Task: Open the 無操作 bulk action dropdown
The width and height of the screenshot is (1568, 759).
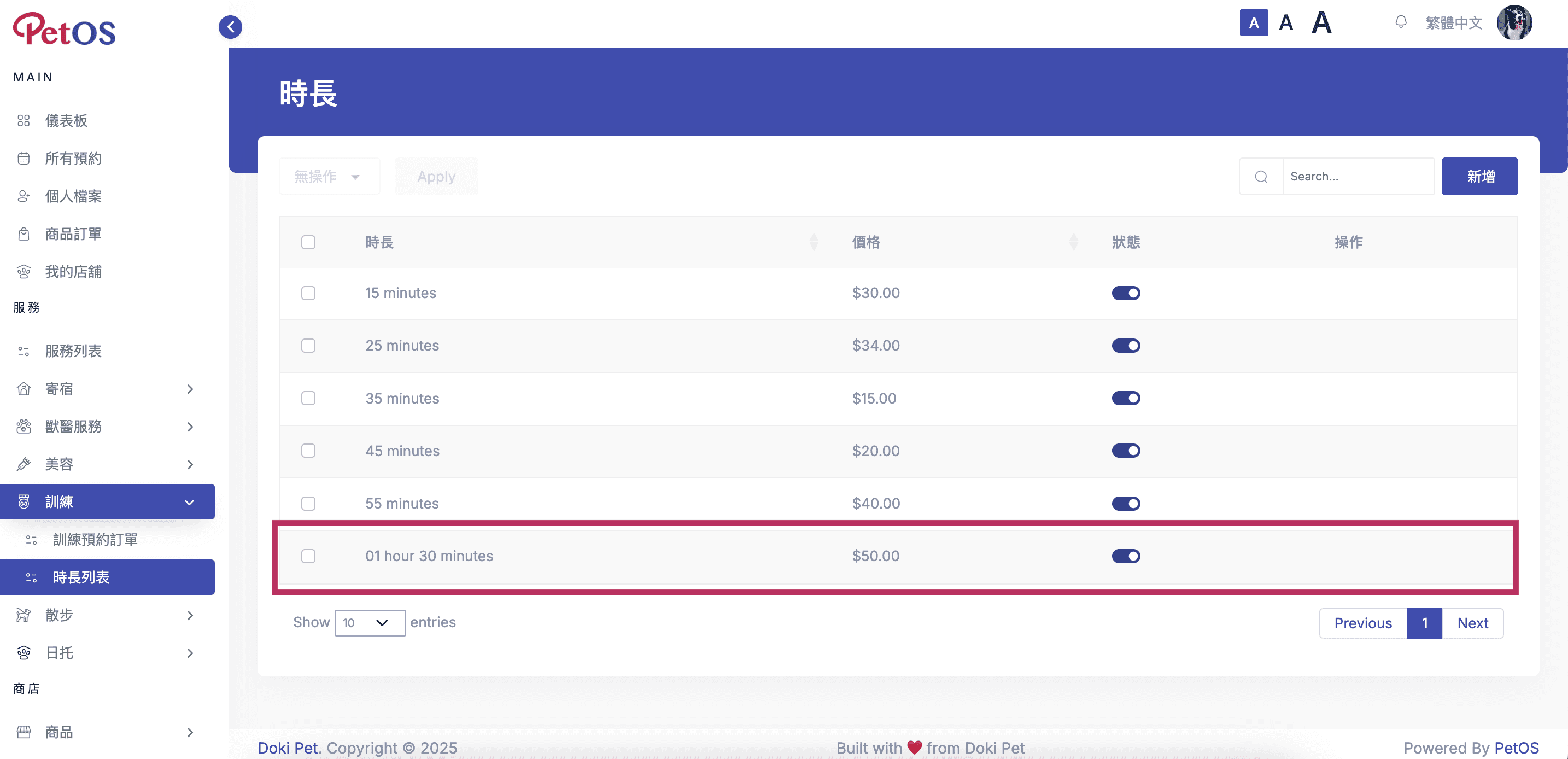Action: coord(329,177)
